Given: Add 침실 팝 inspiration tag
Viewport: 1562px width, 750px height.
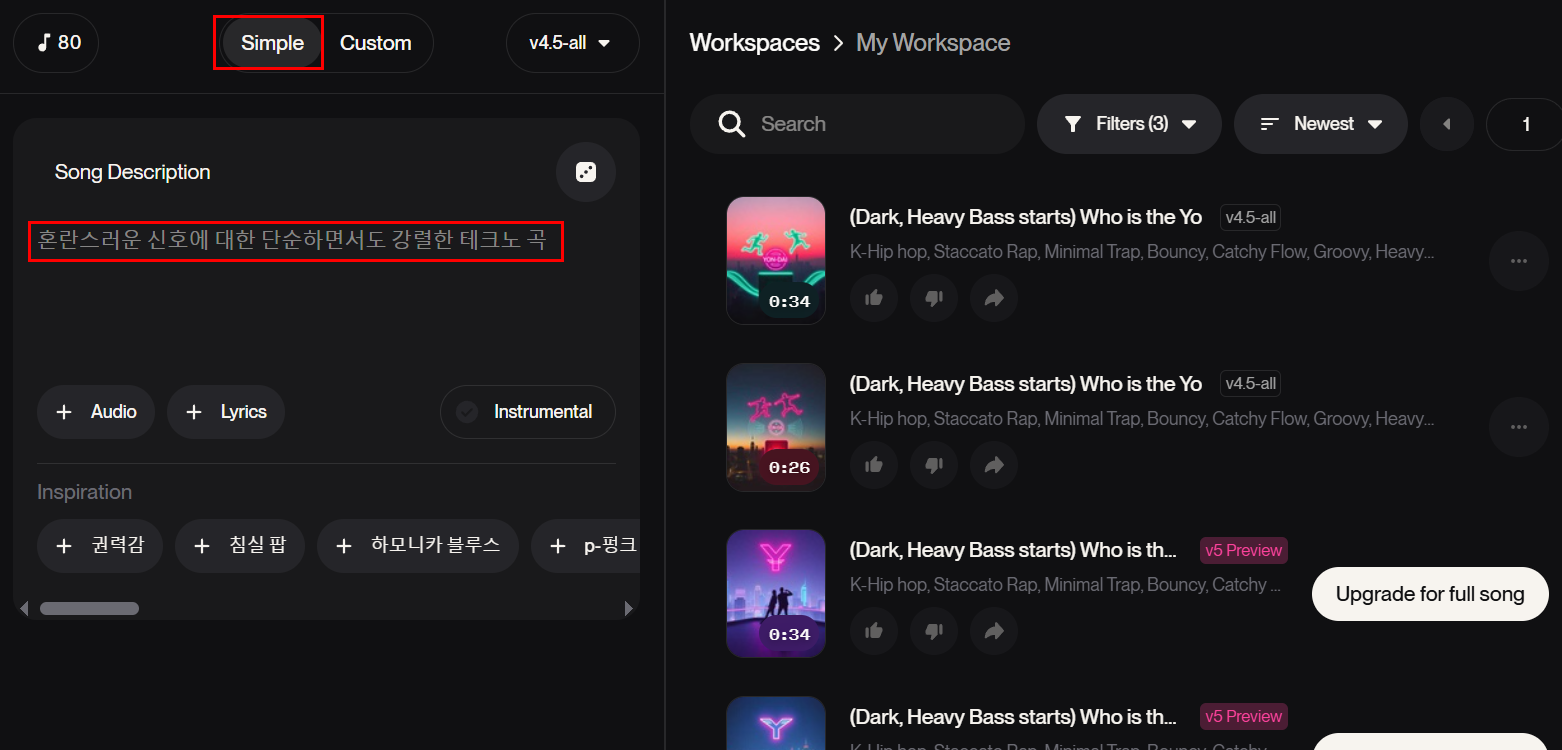Looking at the screenshot, I should [x=240, y=546].
